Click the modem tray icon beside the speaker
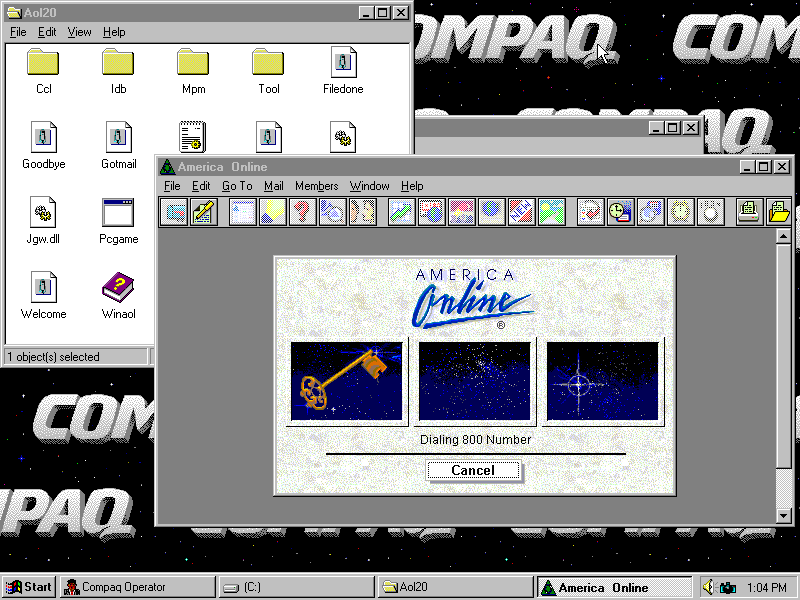The width and height of the screenshot is (800, 600). tap(727, 588)
